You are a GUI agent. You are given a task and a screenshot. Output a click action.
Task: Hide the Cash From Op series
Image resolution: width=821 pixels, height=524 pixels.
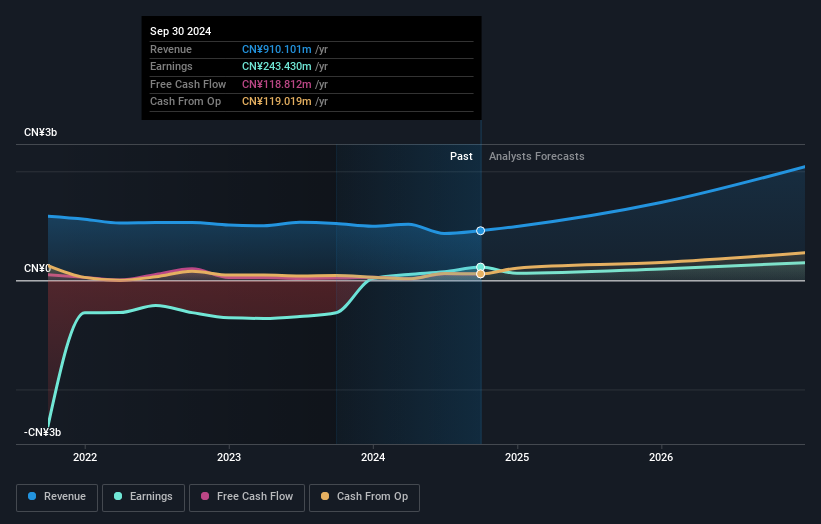click(x=366, y=497)
